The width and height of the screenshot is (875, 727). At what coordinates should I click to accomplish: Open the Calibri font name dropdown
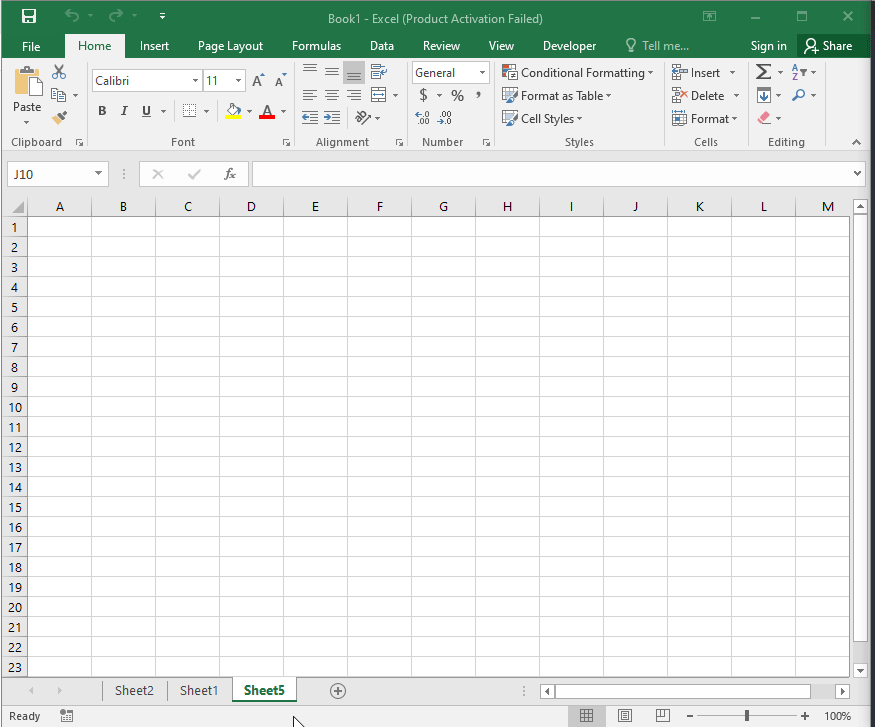196,81
